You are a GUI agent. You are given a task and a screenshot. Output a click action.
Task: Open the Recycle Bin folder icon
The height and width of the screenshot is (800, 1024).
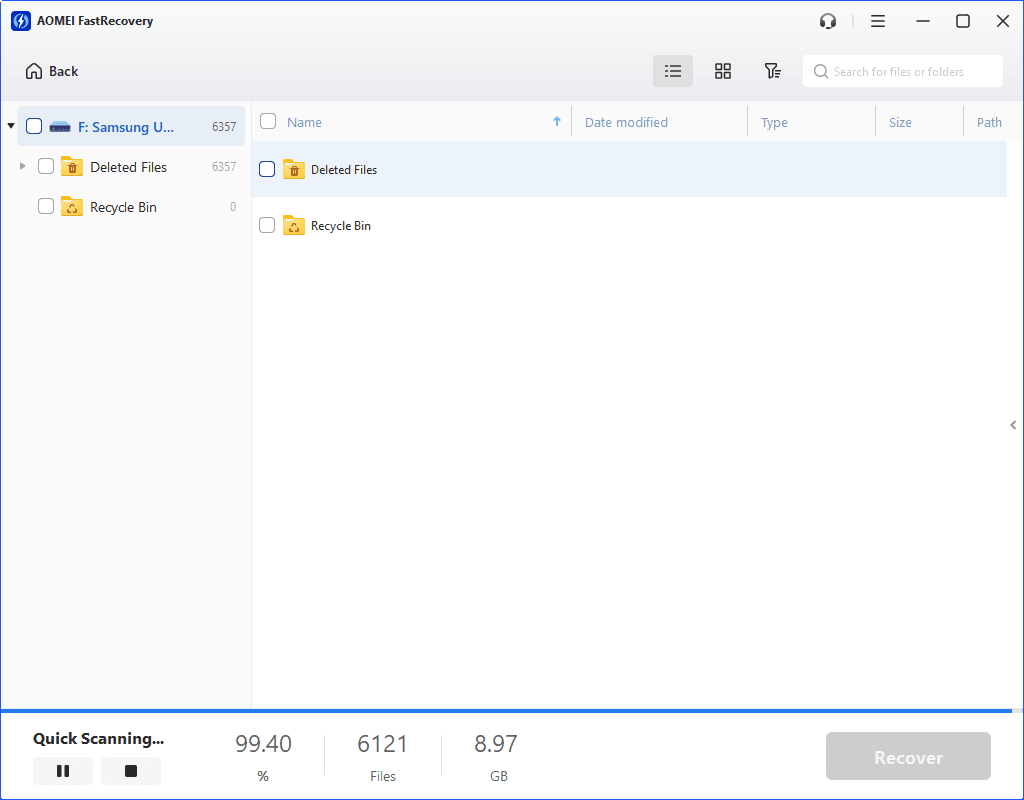click(293, 225)
